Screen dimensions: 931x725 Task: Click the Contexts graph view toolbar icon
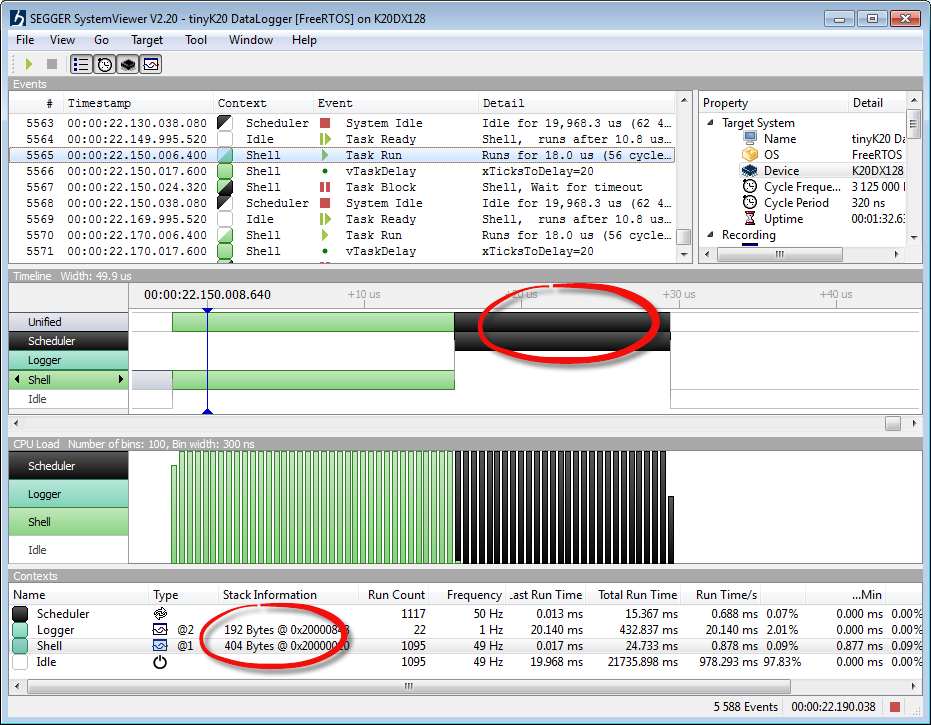(151, 64)
